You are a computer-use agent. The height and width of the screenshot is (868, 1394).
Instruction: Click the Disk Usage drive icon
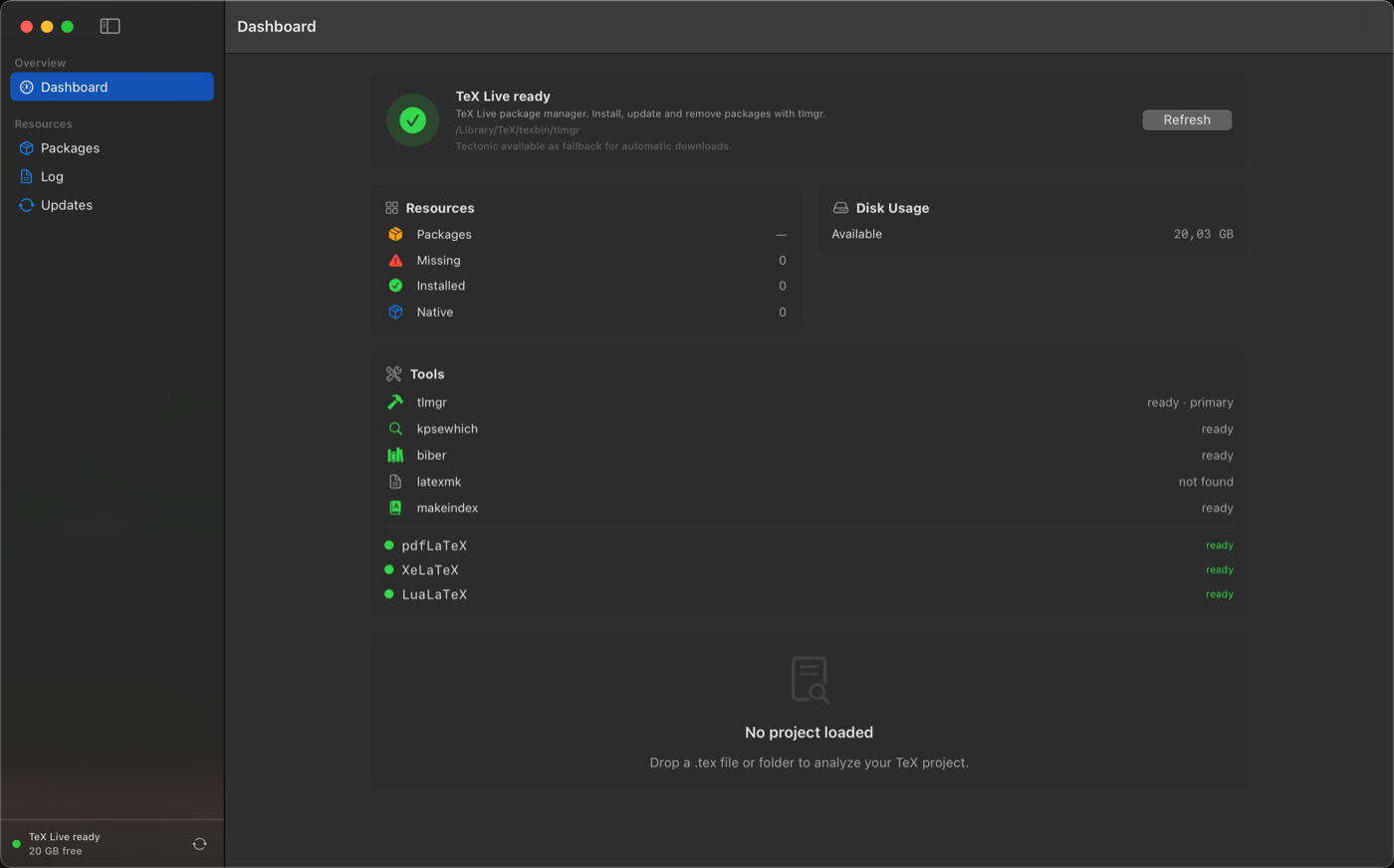[840, 208]
